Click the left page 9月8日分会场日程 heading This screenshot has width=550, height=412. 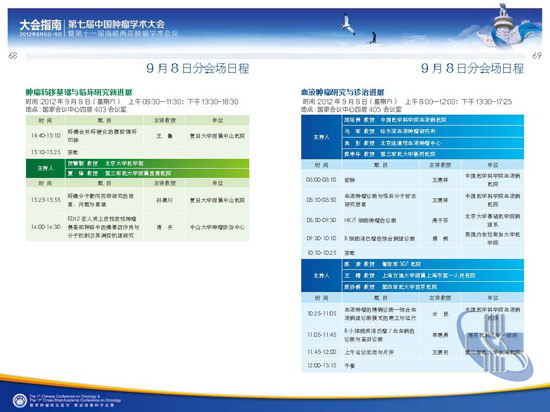point(198,68)
